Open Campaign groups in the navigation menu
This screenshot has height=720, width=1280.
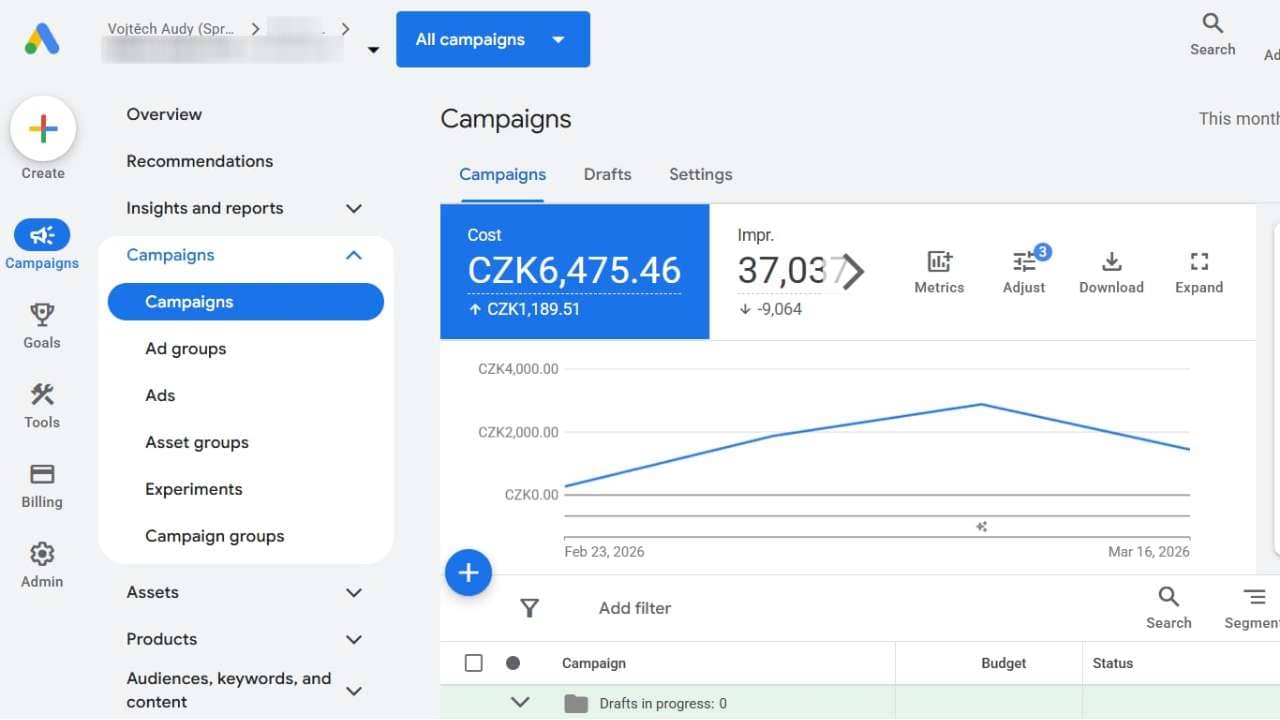(214, 535)
